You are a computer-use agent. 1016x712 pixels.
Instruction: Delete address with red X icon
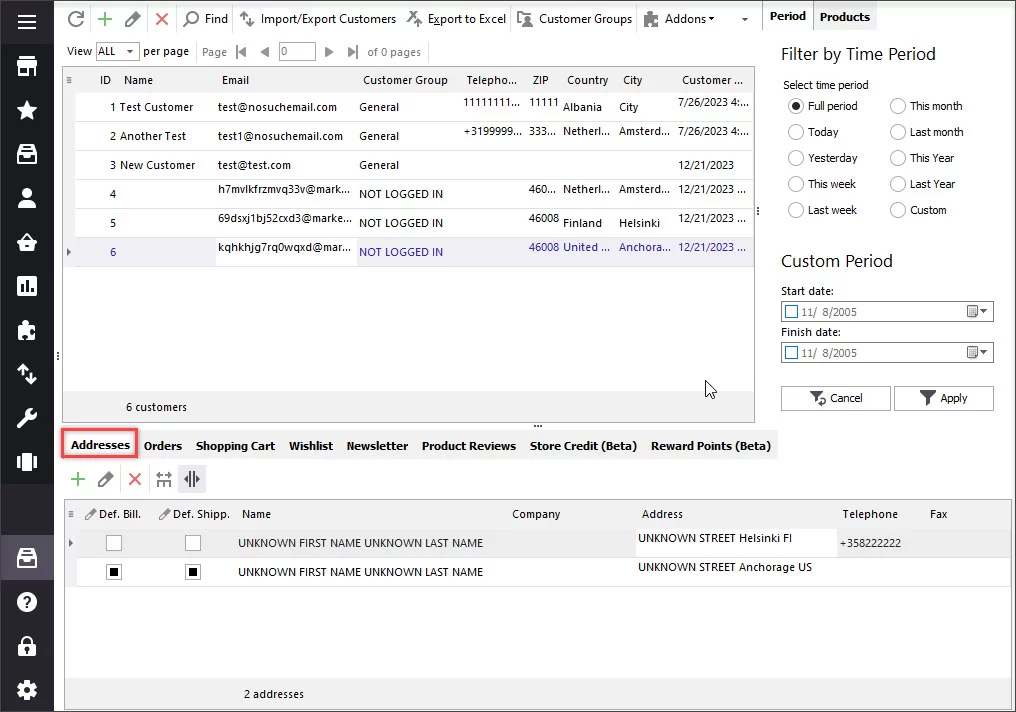pyautogui.click(x=135, y=479)
